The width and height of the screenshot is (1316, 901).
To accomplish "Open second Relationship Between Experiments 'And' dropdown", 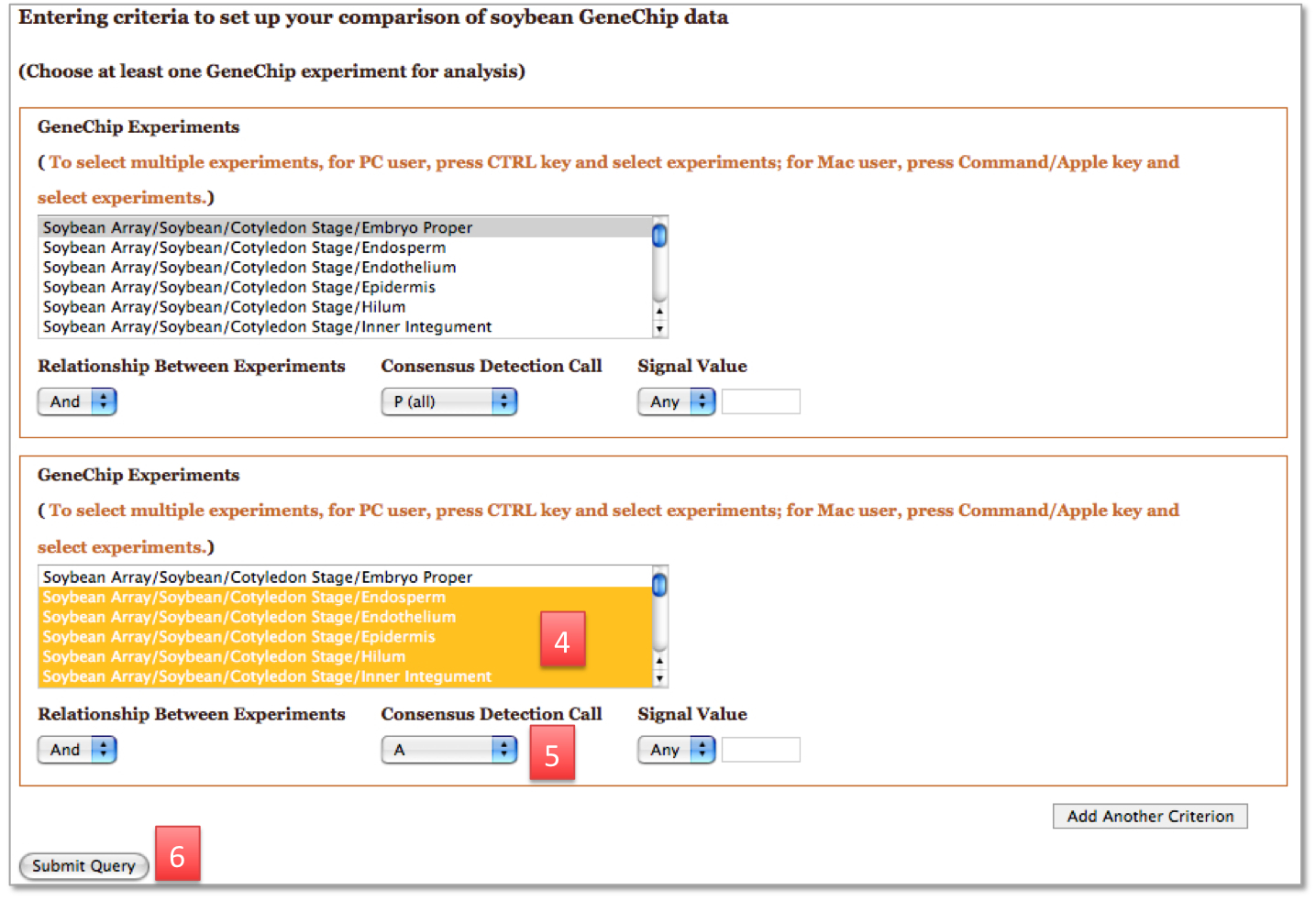I will click(x=77, y=750).
